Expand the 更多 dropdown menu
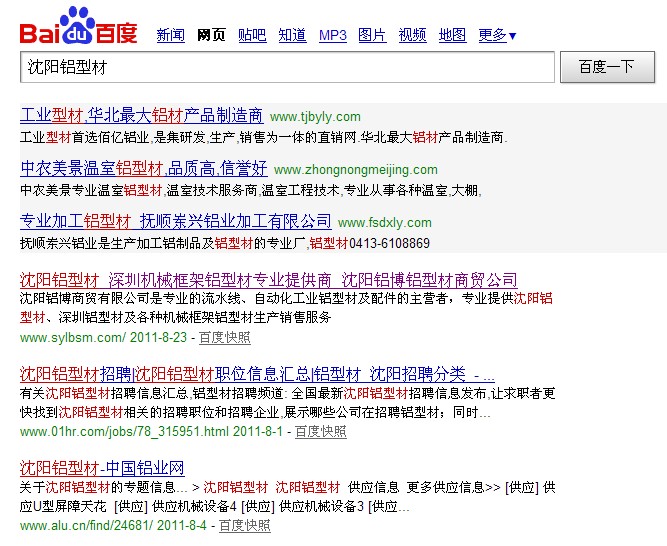This screenshot has height=546, width=667. (497, 36)
